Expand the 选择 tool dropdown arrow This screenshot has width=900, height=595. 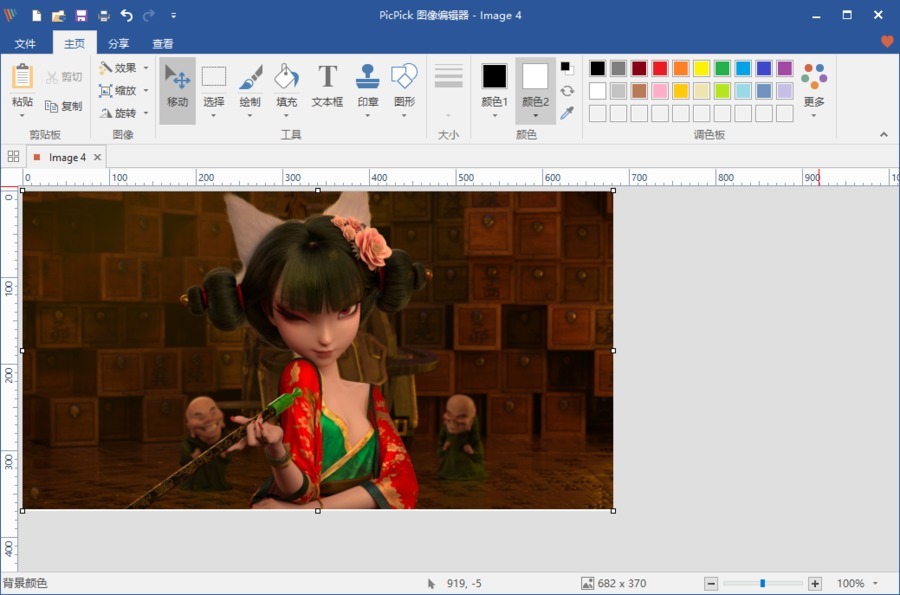coord(214,116)
